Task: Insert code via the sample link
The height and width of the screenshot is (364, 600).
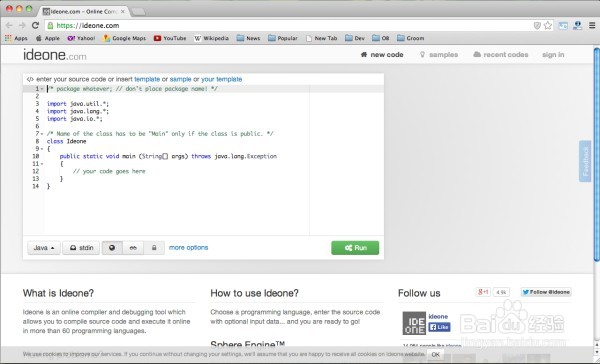Action: click(180, 79)
